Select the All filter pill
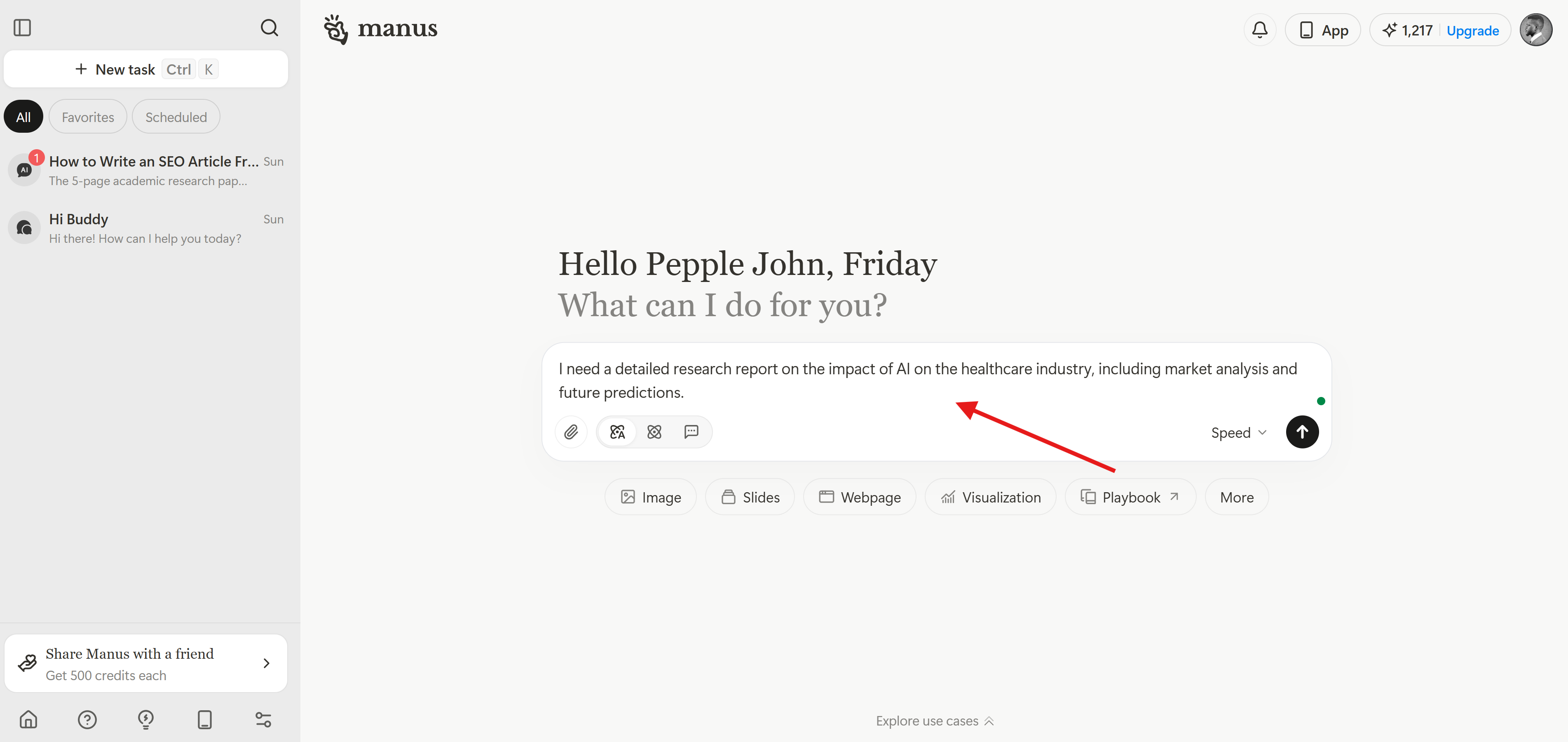Viewport: 1568px width, 742px height. pos(23,117)
